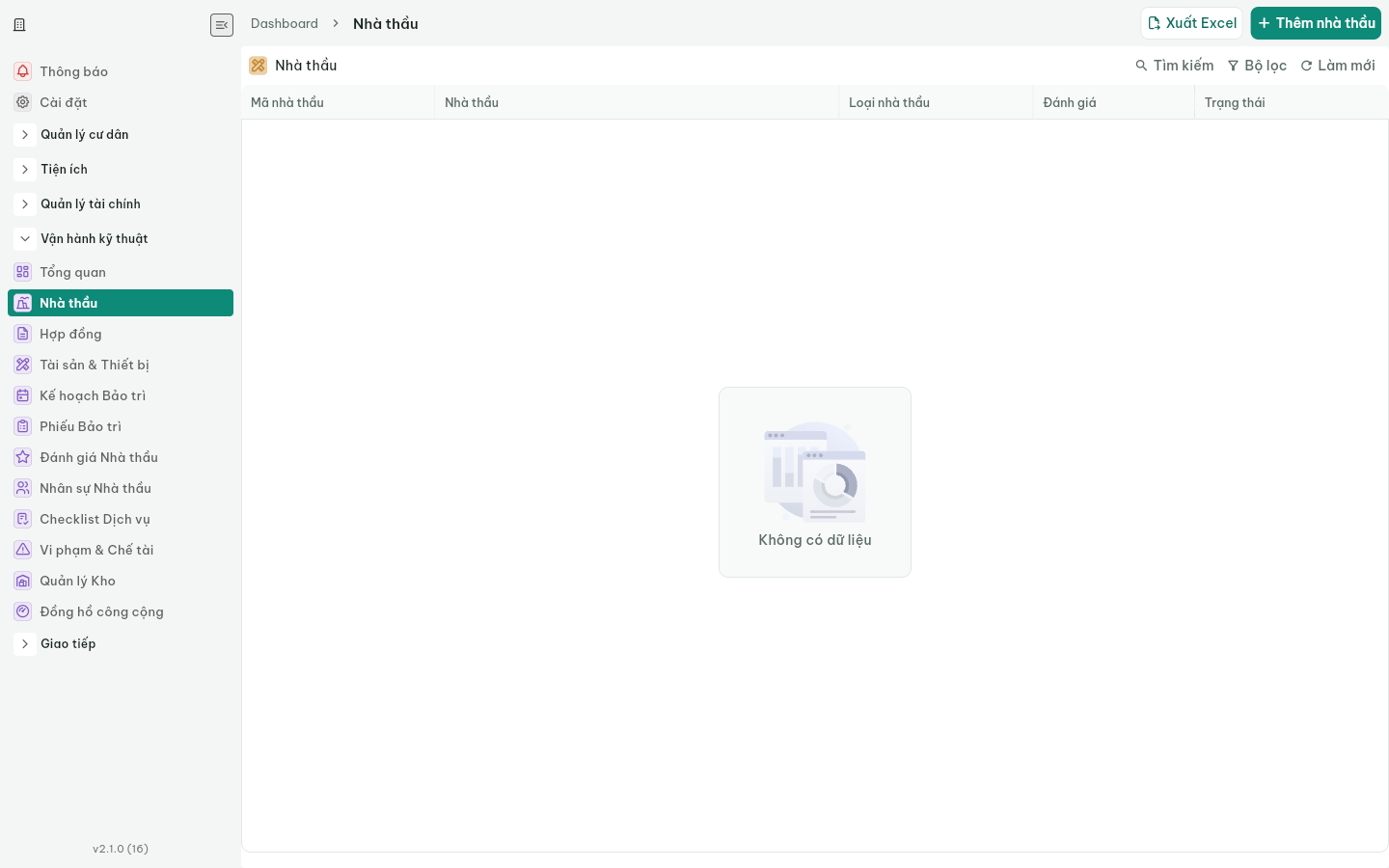Click the Tổng quan dashboard icon
The height and width of the screenshot is (868, 1389).
23,272
